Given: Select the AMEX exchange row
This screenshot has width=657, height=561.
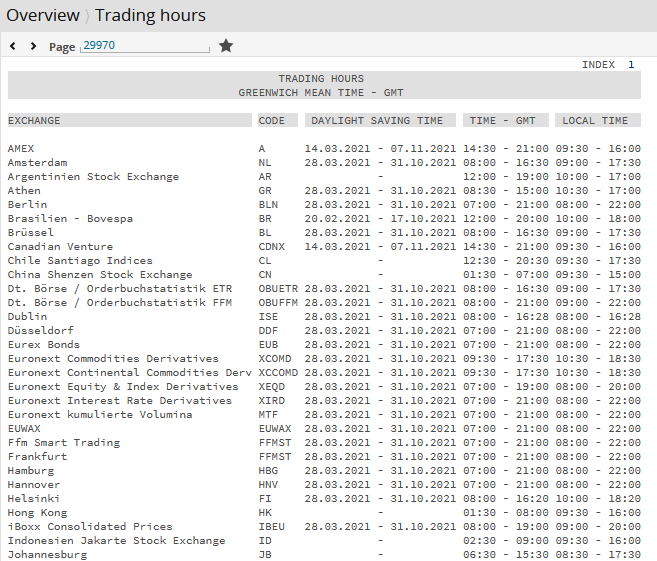Looking at the screenshot, I should coord(21,148).
